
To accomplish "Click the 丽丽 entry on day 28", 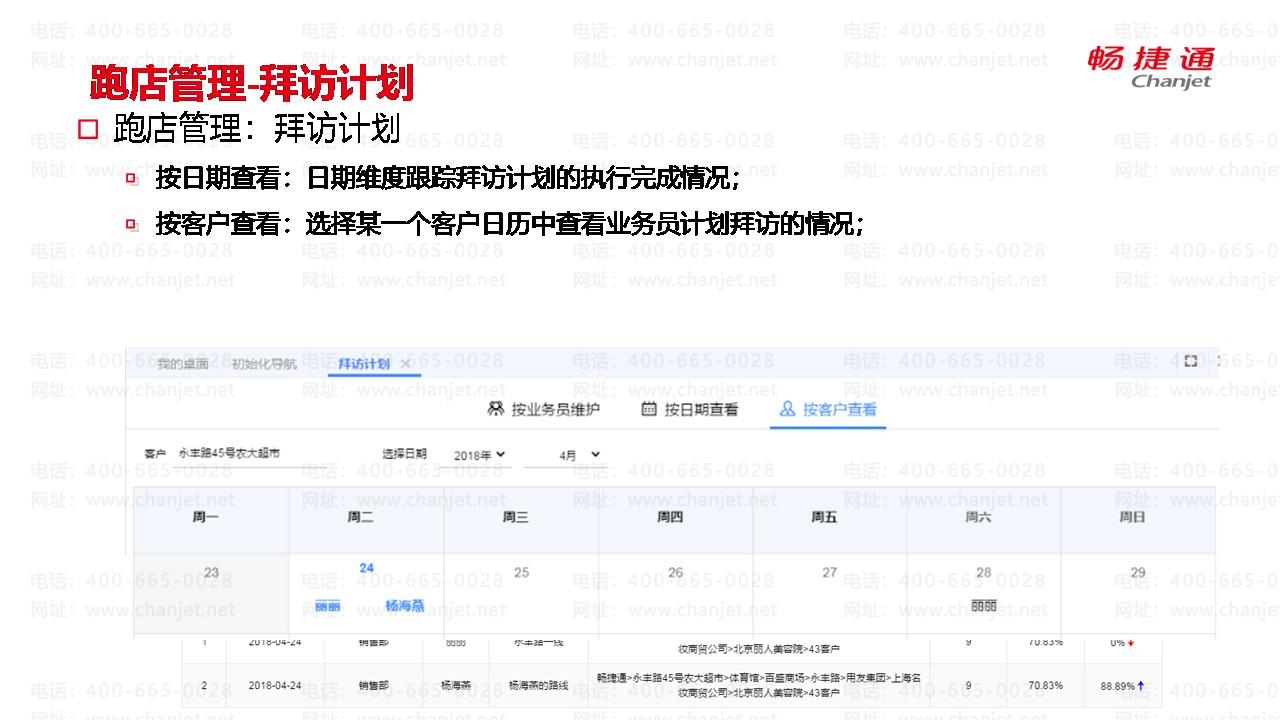I will pos(984,606).
